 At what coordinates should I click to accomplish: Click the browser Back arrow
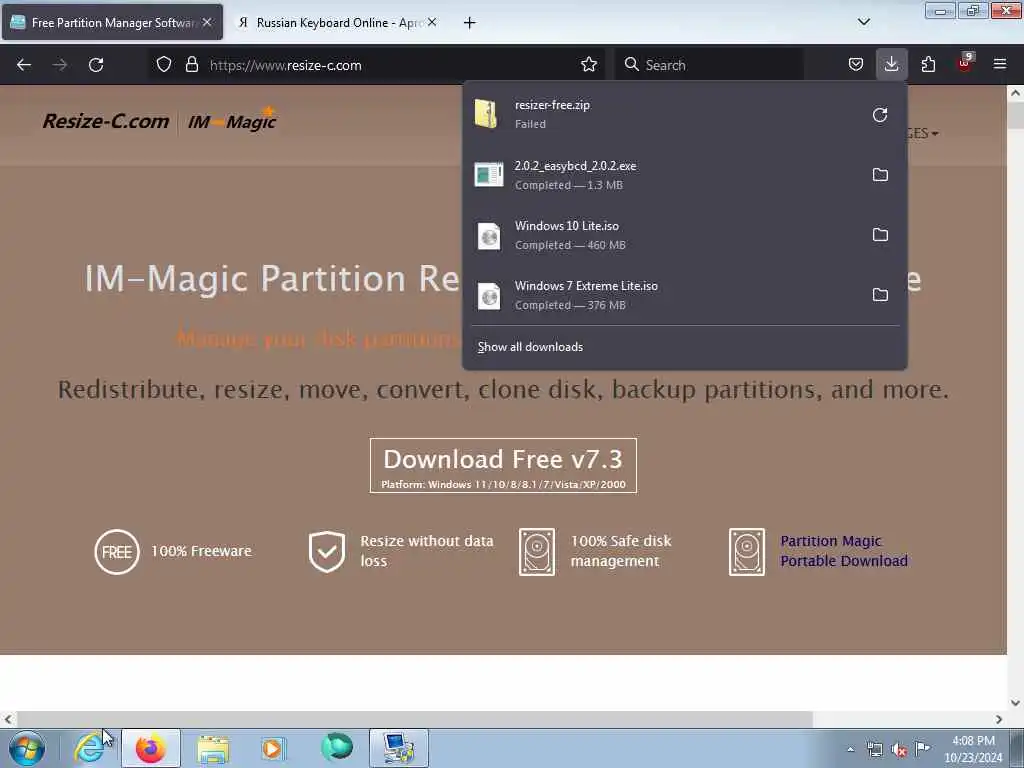coord(24,65)
